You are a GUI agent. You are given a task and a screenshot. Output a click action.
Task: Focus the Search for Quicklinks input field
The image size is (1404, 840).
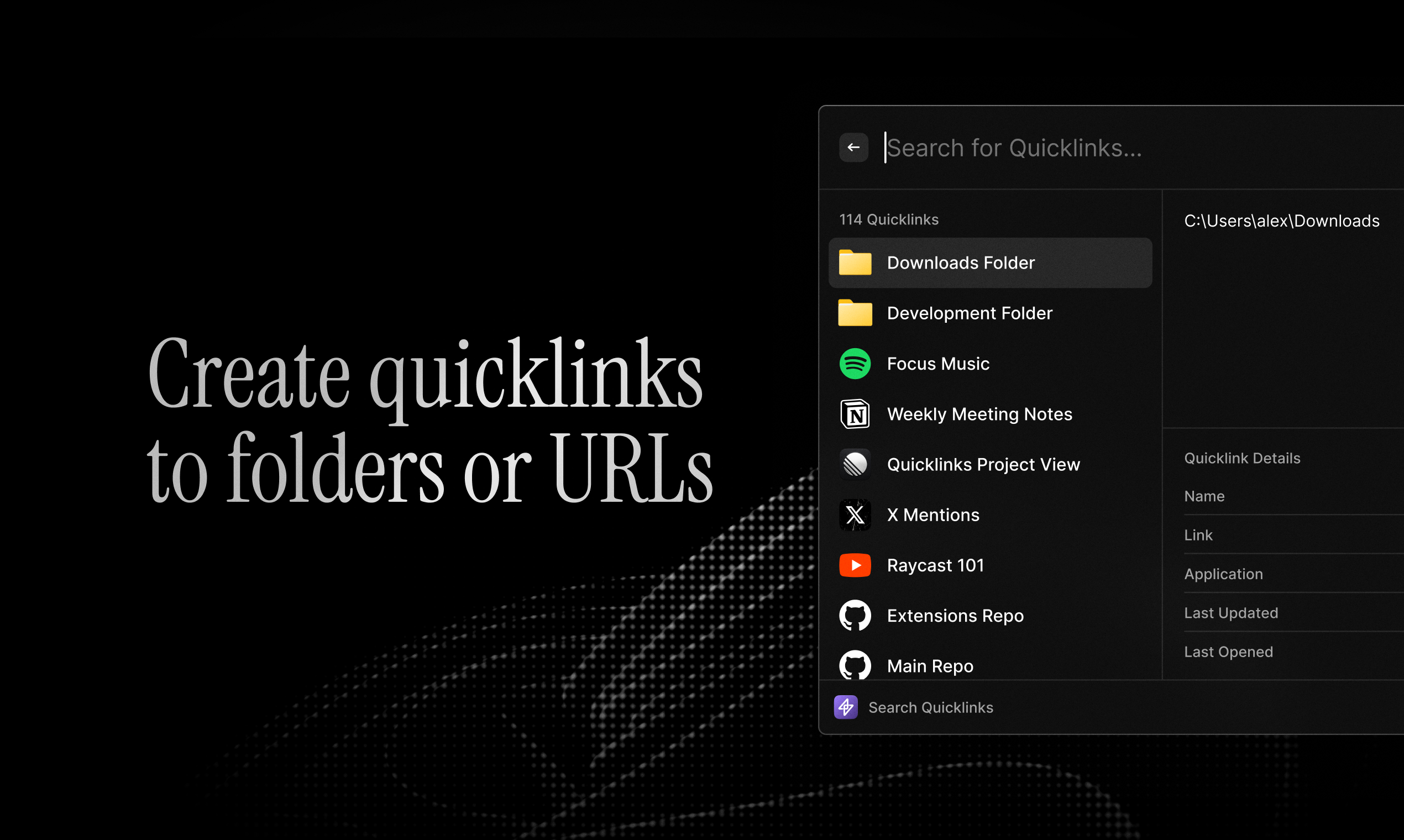pos(1076,148)
